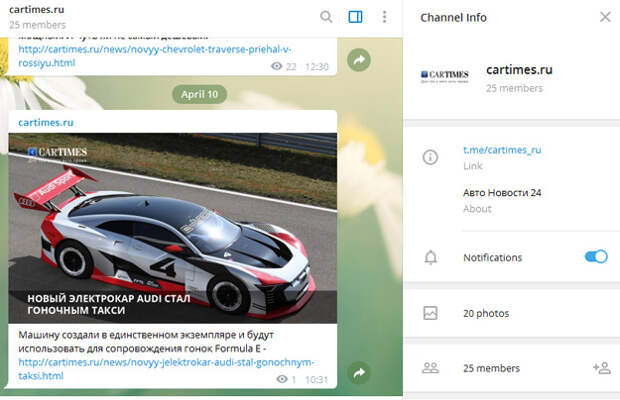
Task: Click the photos picture icon
Action: pos(430,313)
